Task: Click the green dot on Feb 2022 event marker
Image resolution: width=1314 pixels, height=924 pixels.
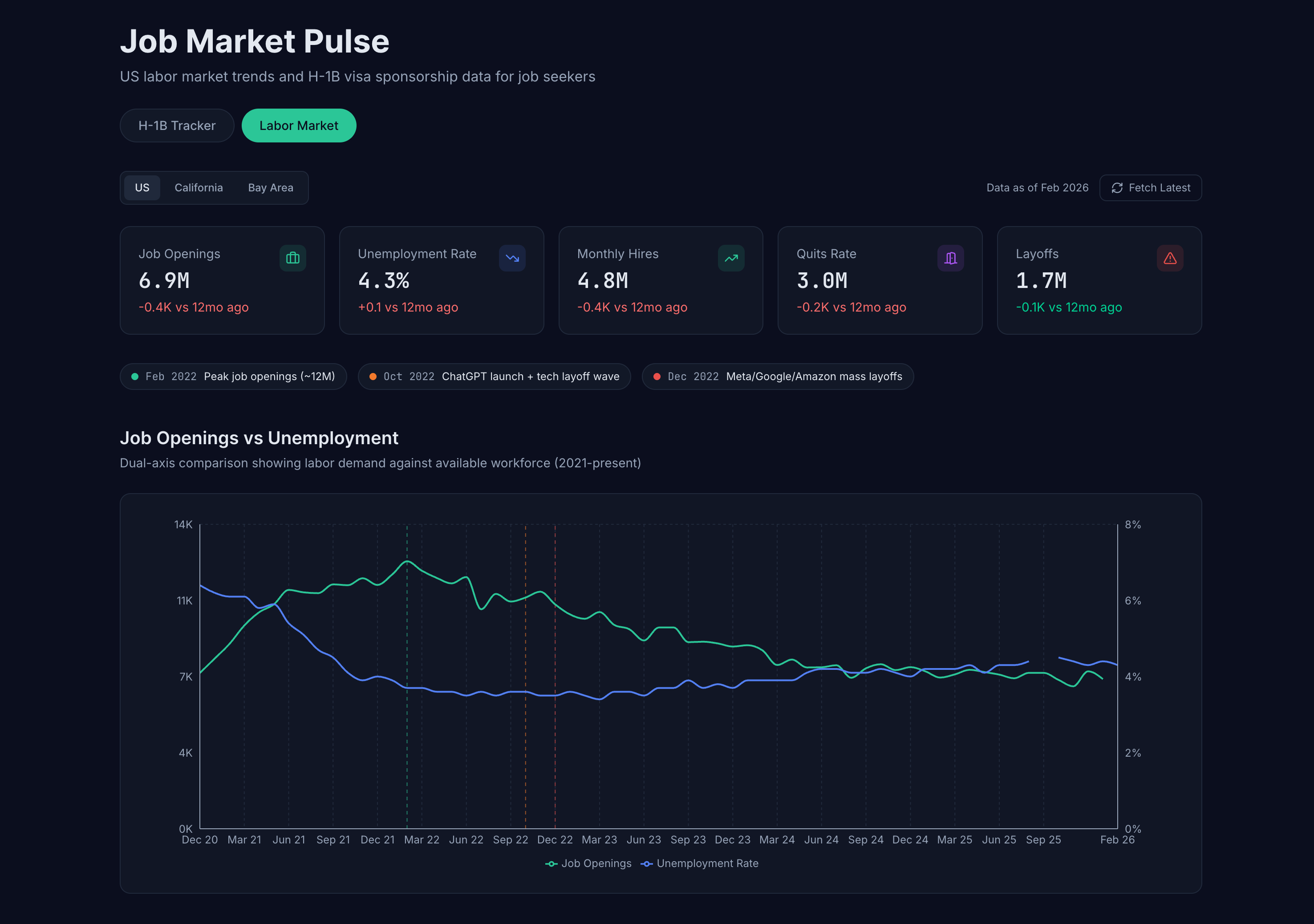Action: point(134,377)
